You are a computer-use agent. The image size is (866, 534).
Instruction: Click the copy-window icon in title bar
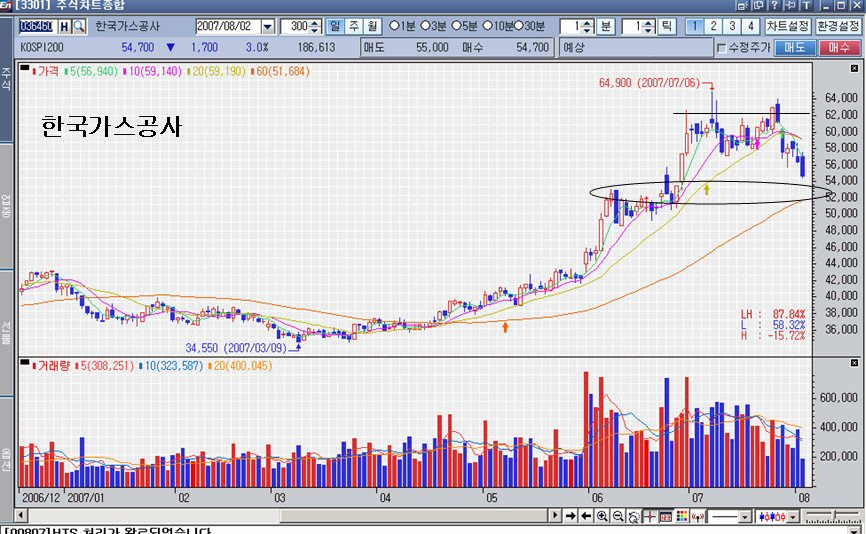(x=759, y=5)
